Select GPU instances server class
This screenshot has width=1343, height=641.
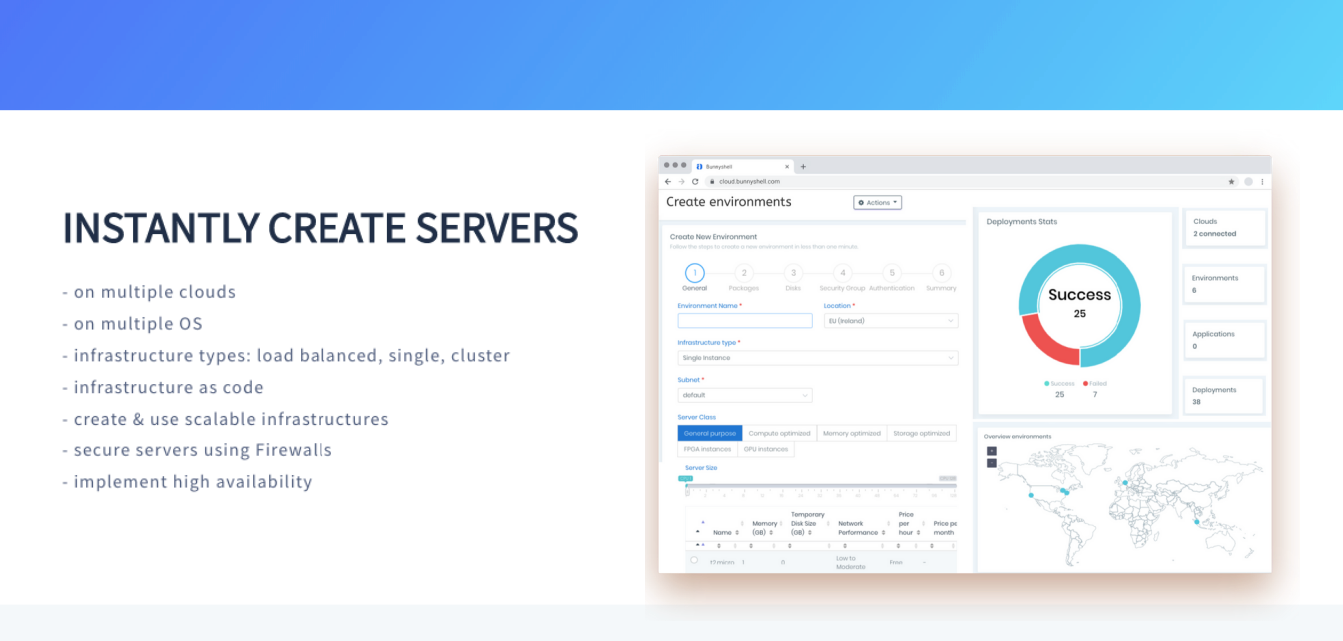766,449
